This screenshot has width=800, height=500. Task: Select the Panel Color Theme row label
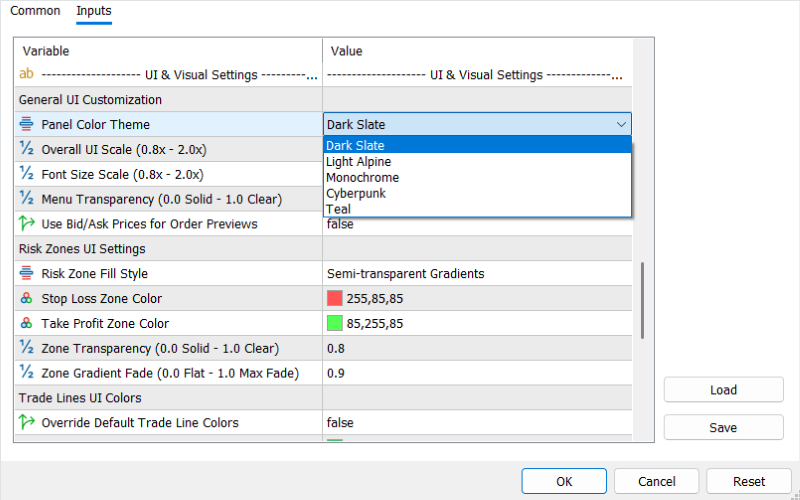(x=95, y=125)
